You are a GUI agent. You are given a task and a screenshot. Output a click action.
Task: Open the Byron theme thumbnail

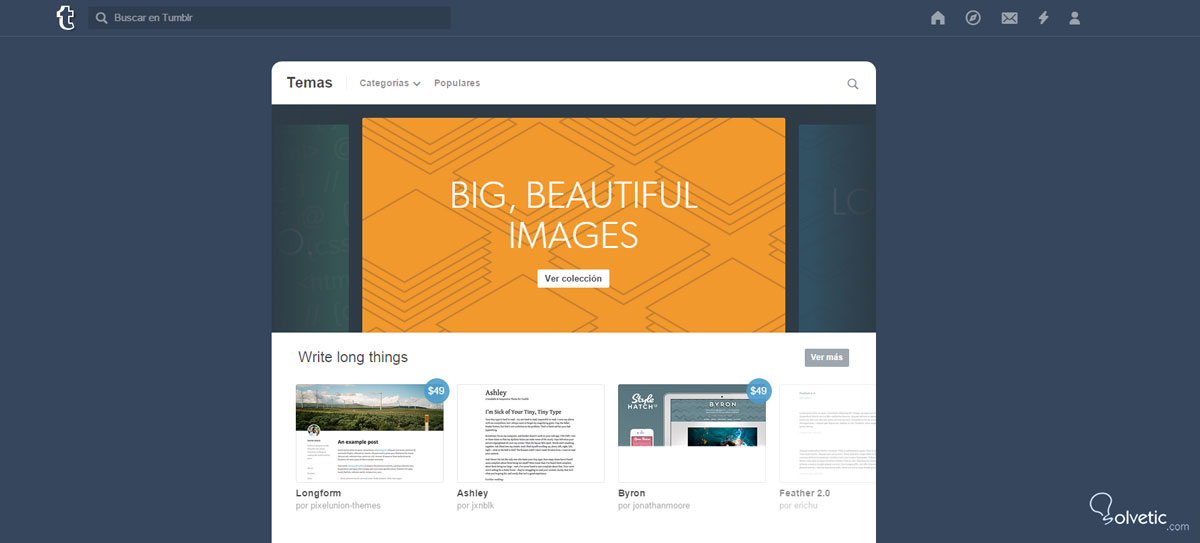pos(692,433)
